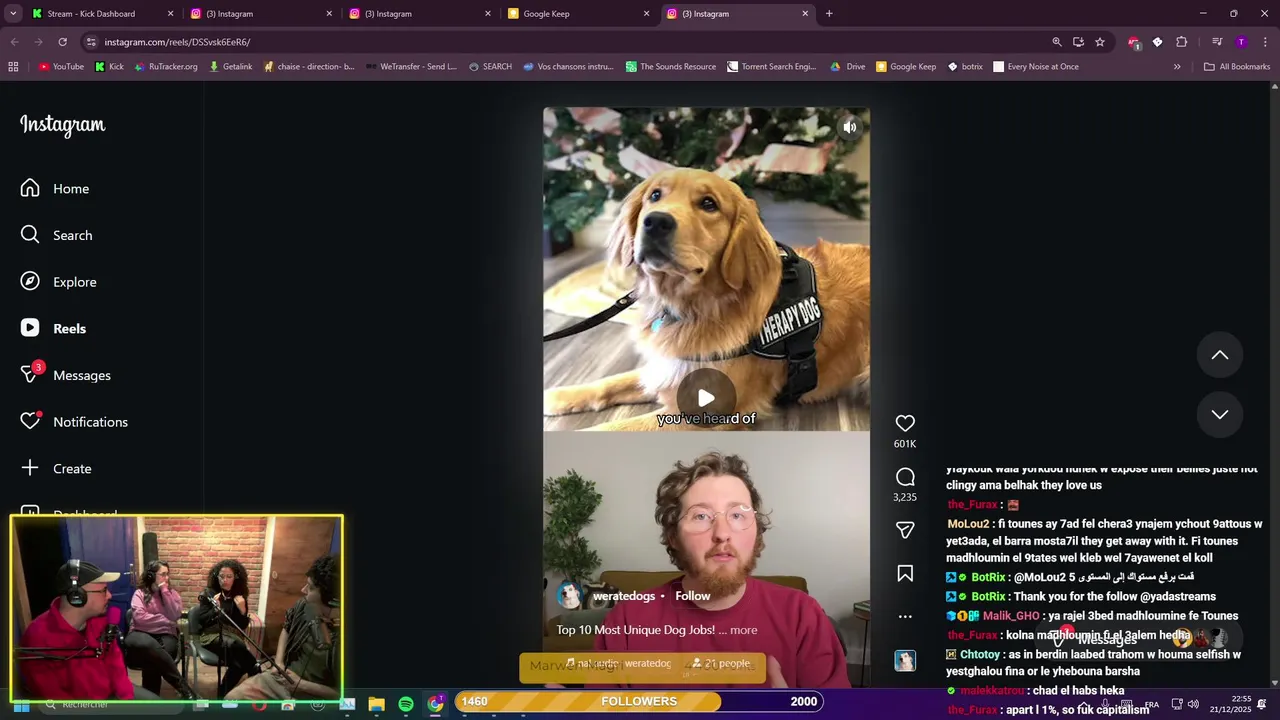Toggle reel sound with the speaker icon
1280x720 pixels.
click(849, 127)
